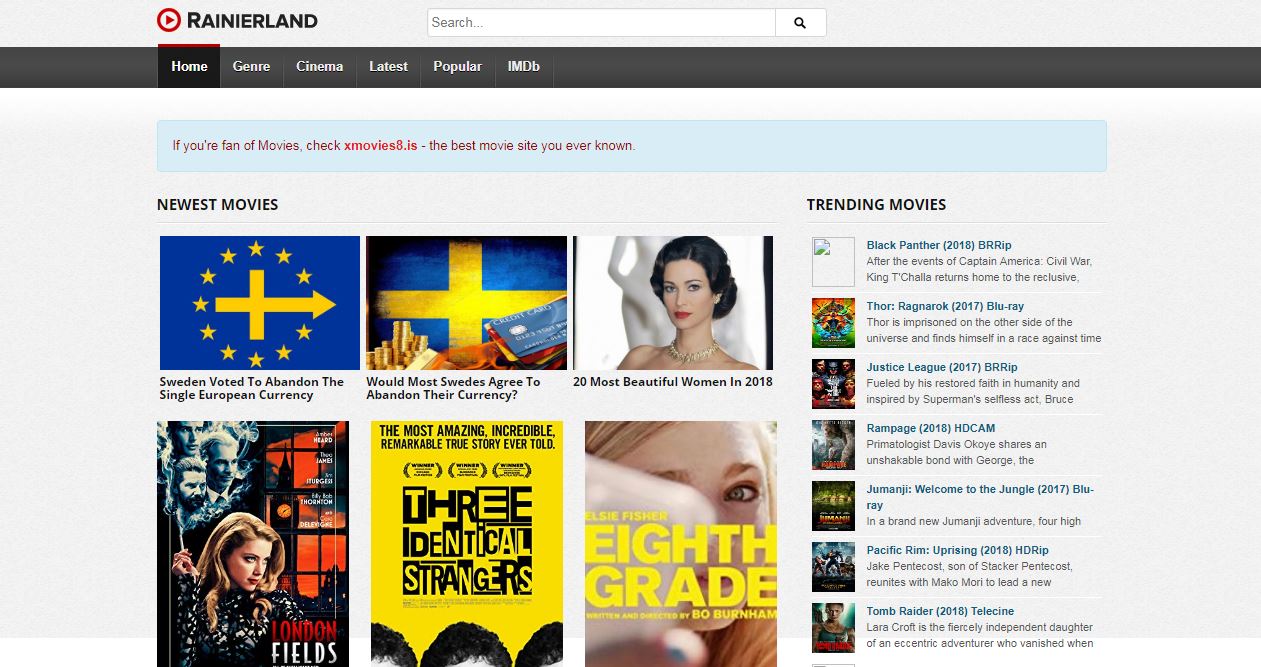
Task: Open the EU flag arrow thumbnail
Action: [x=260, y=303]
